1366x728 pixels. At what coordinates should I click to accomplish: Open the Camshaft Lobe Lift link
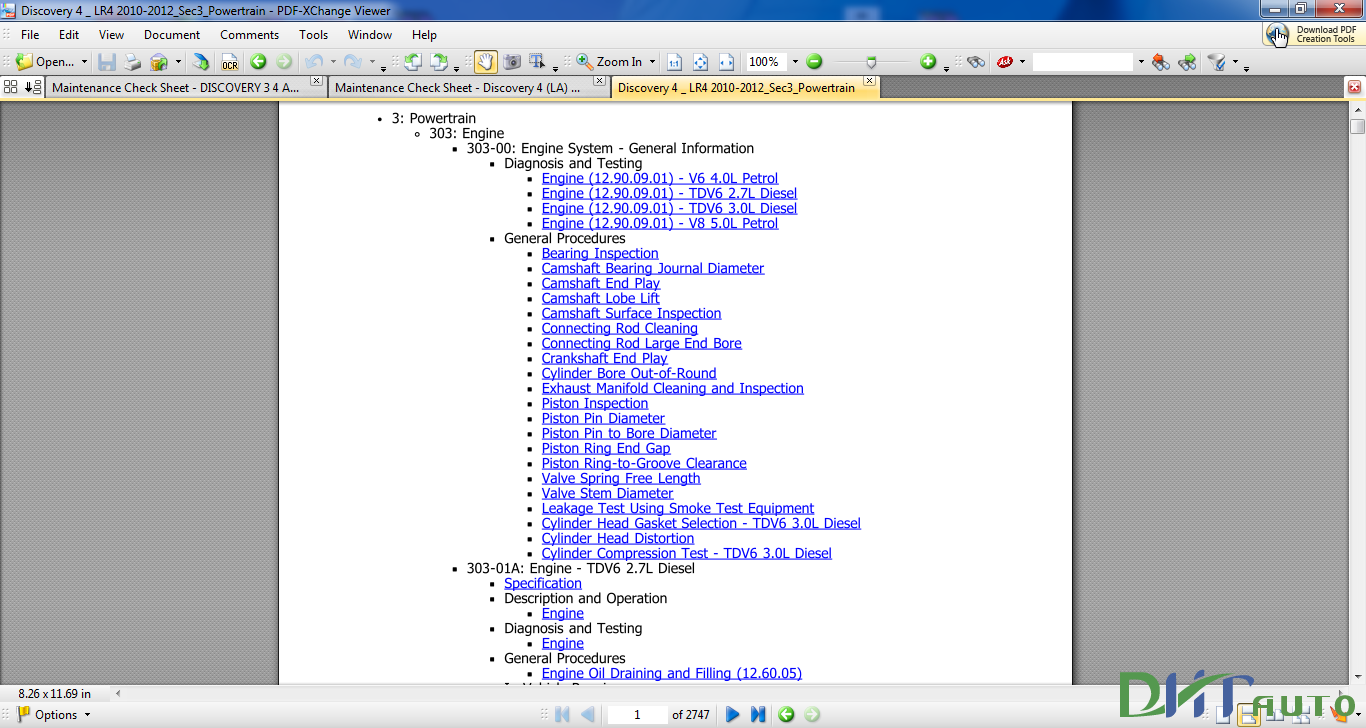tap(601, 299)
